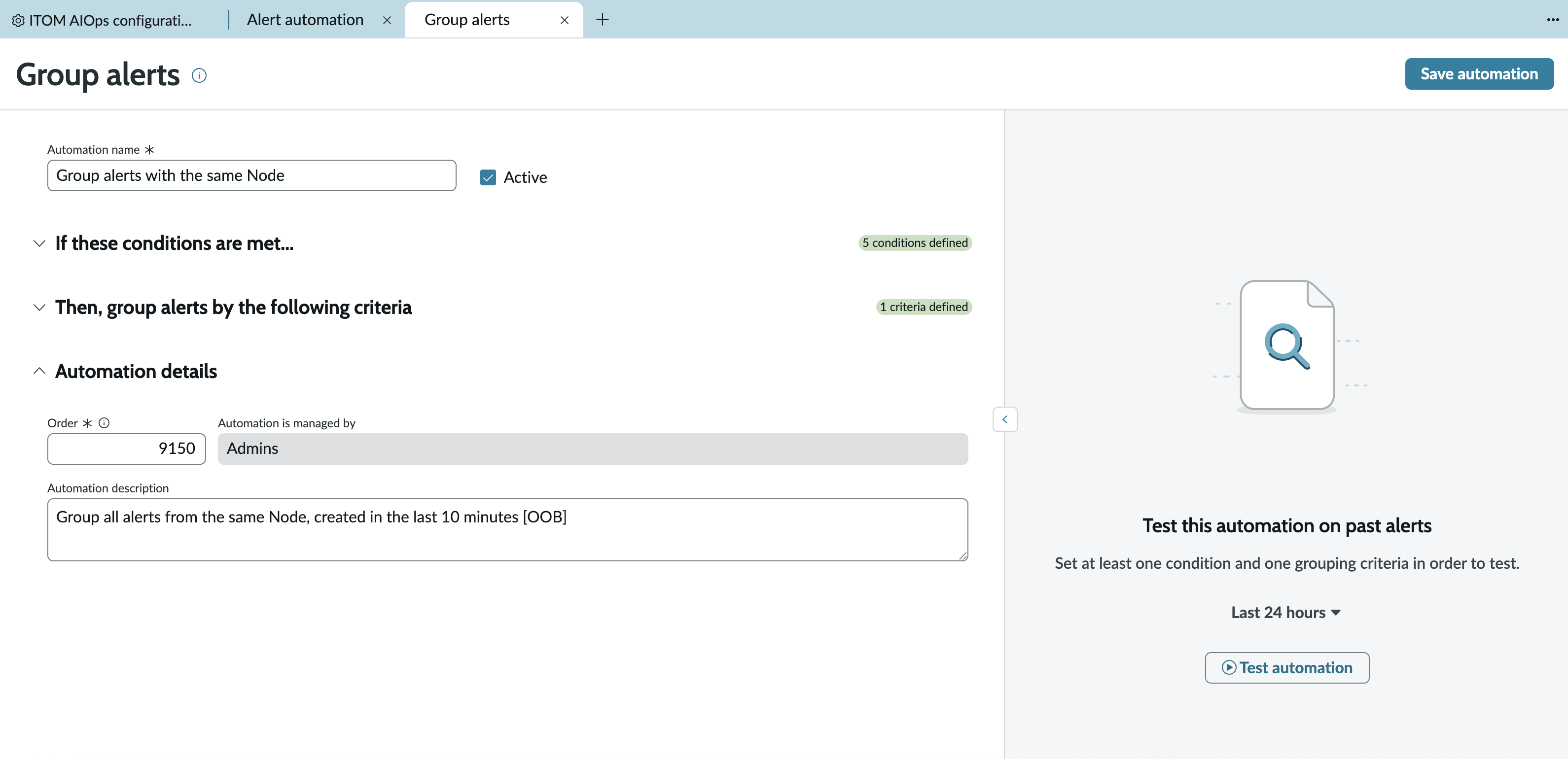
Task: Collapse the Automation details section
Action: (39, 371)
